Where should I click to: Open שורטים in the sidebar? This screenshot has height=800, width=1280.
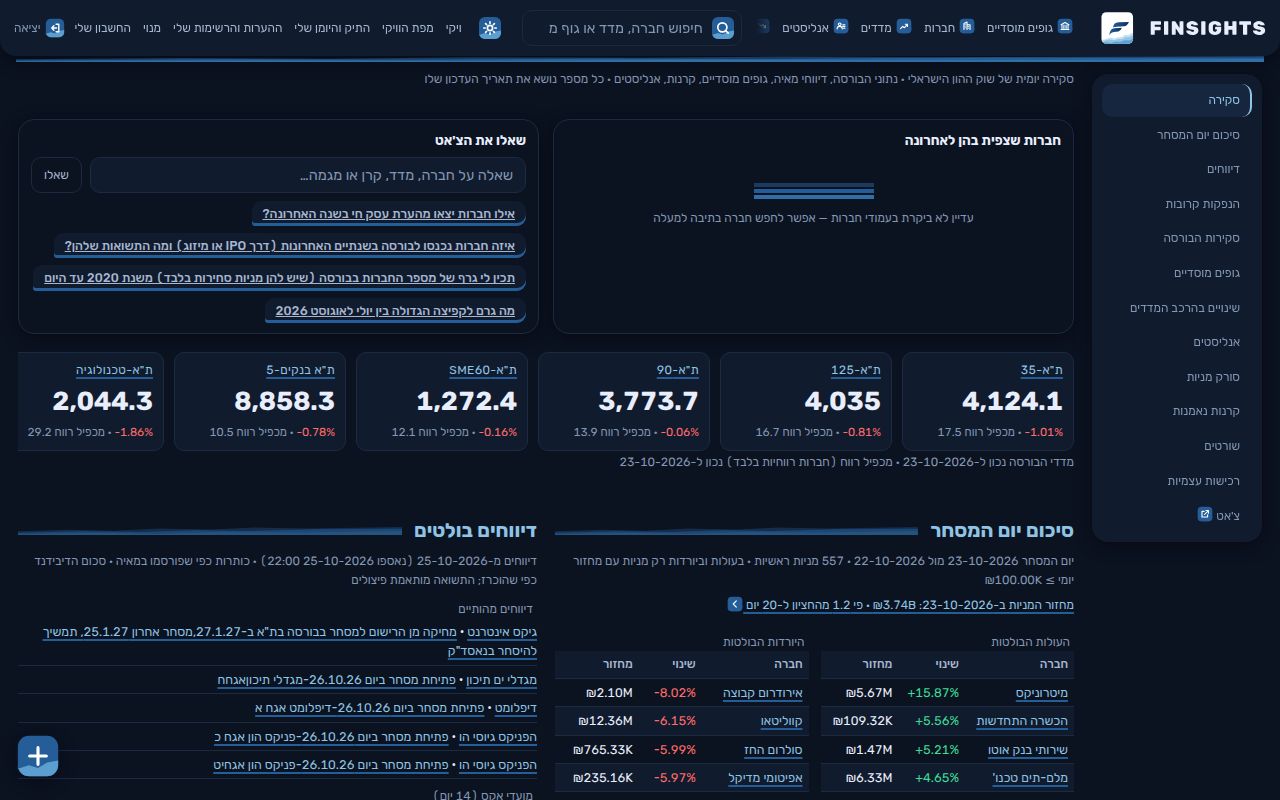coord(1177,446)
